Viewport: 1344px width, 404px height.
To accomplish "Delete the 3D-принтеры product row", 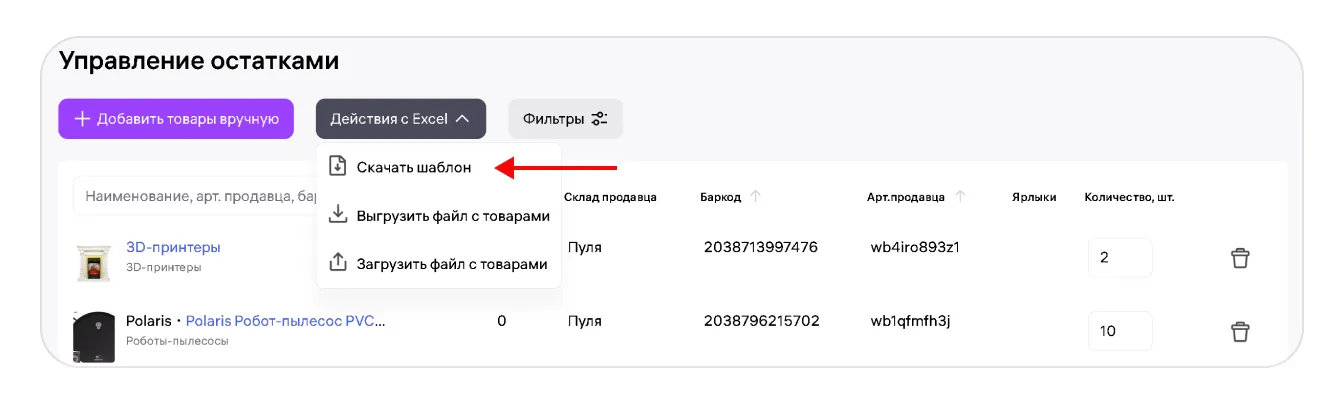I will [x=1240, y=258].
